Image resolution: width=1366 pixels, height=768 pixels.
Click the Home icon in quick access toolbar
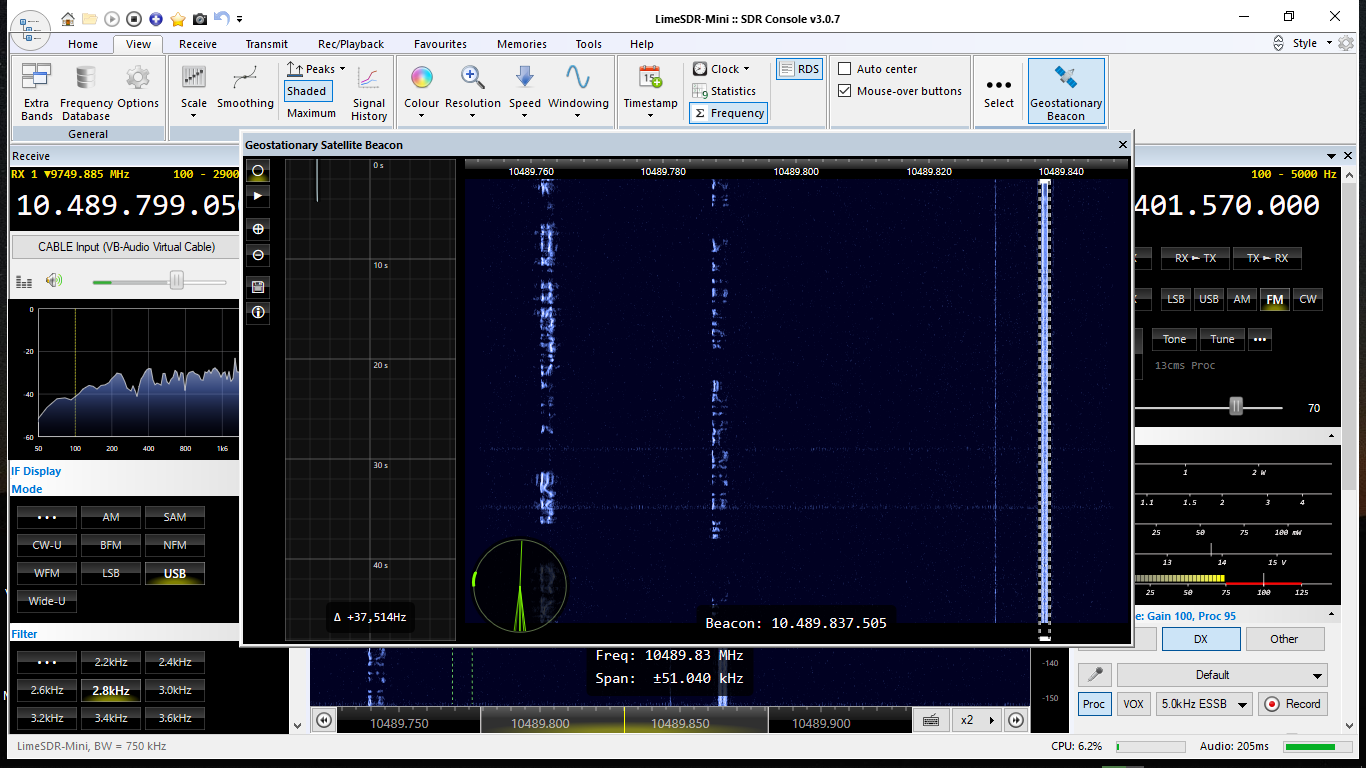tap(68, 19)
